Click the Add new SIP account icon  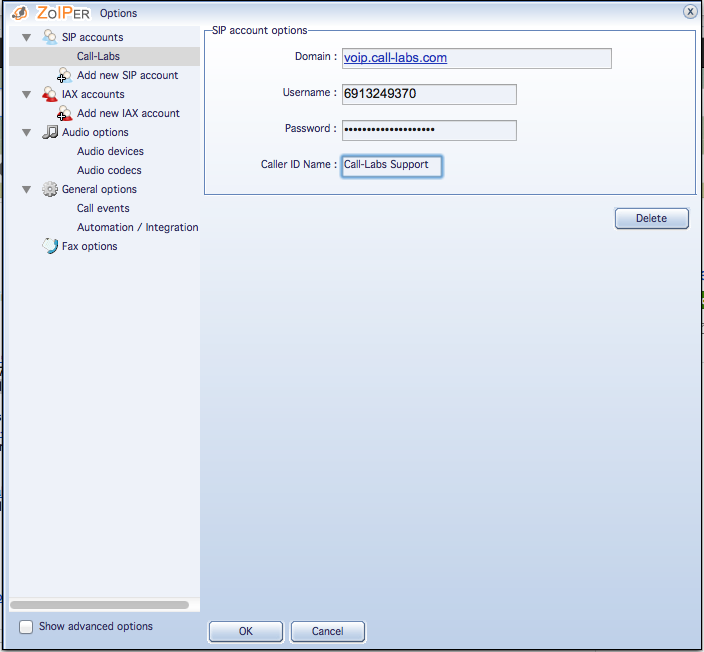click(65, 75)
